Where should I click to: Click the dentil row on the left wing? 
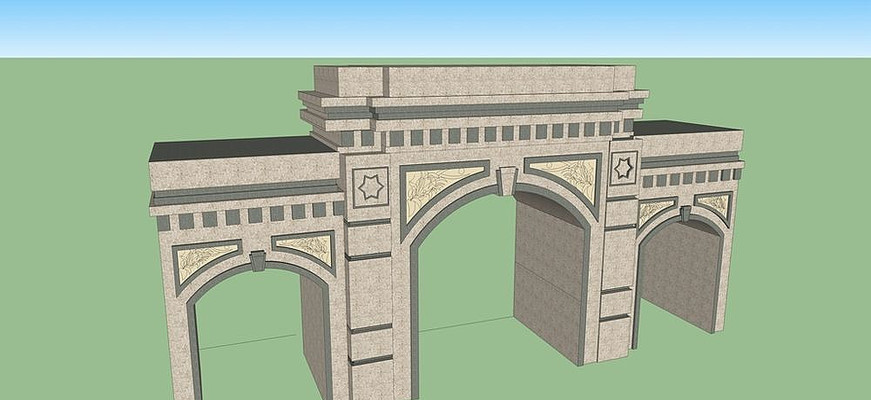pyautogui.click(x=250, y=215)
